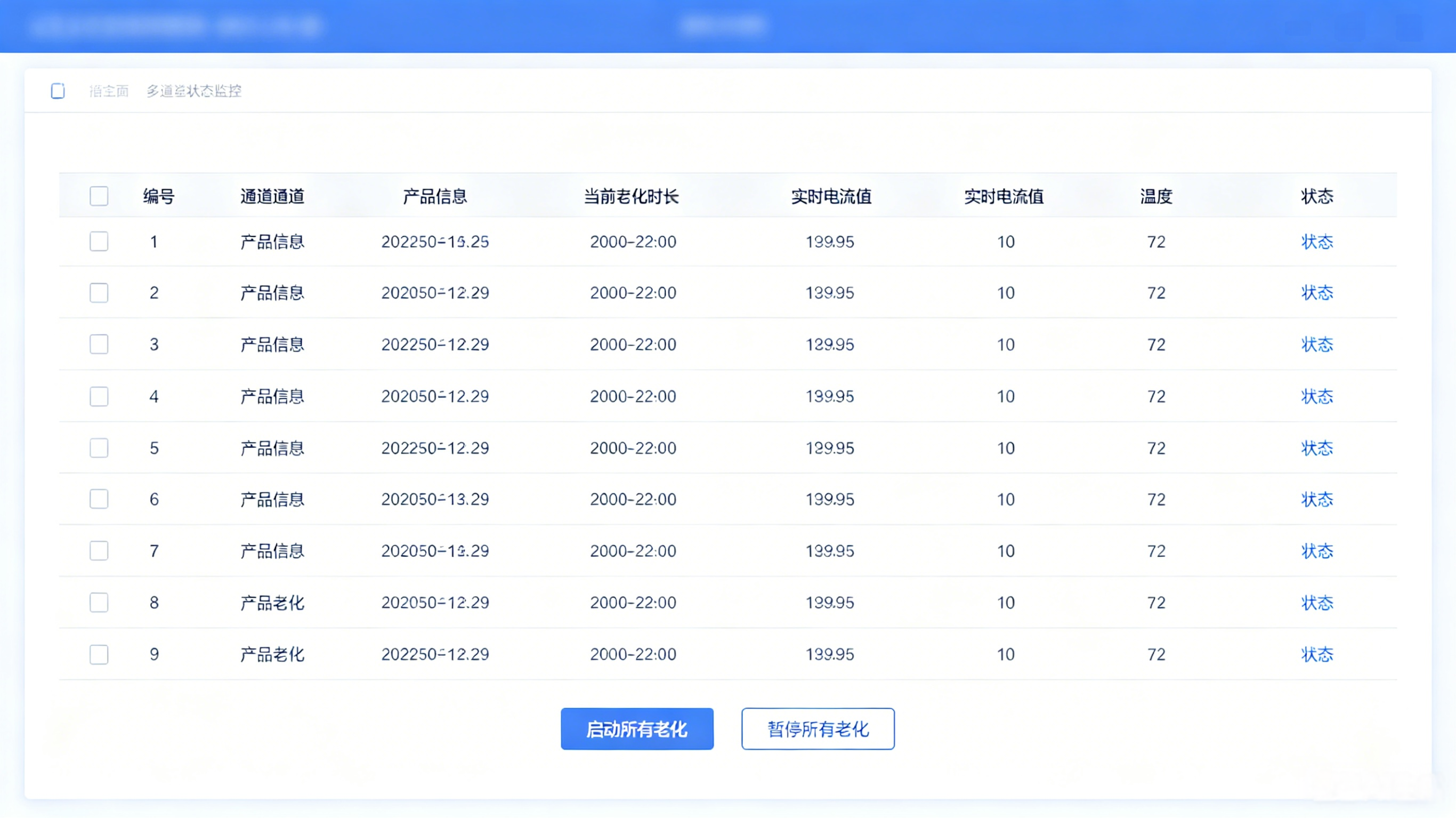Screen dimensions: 1456x818
Task: Click the 当前老化时长 column header
Action: coord(632,196)
